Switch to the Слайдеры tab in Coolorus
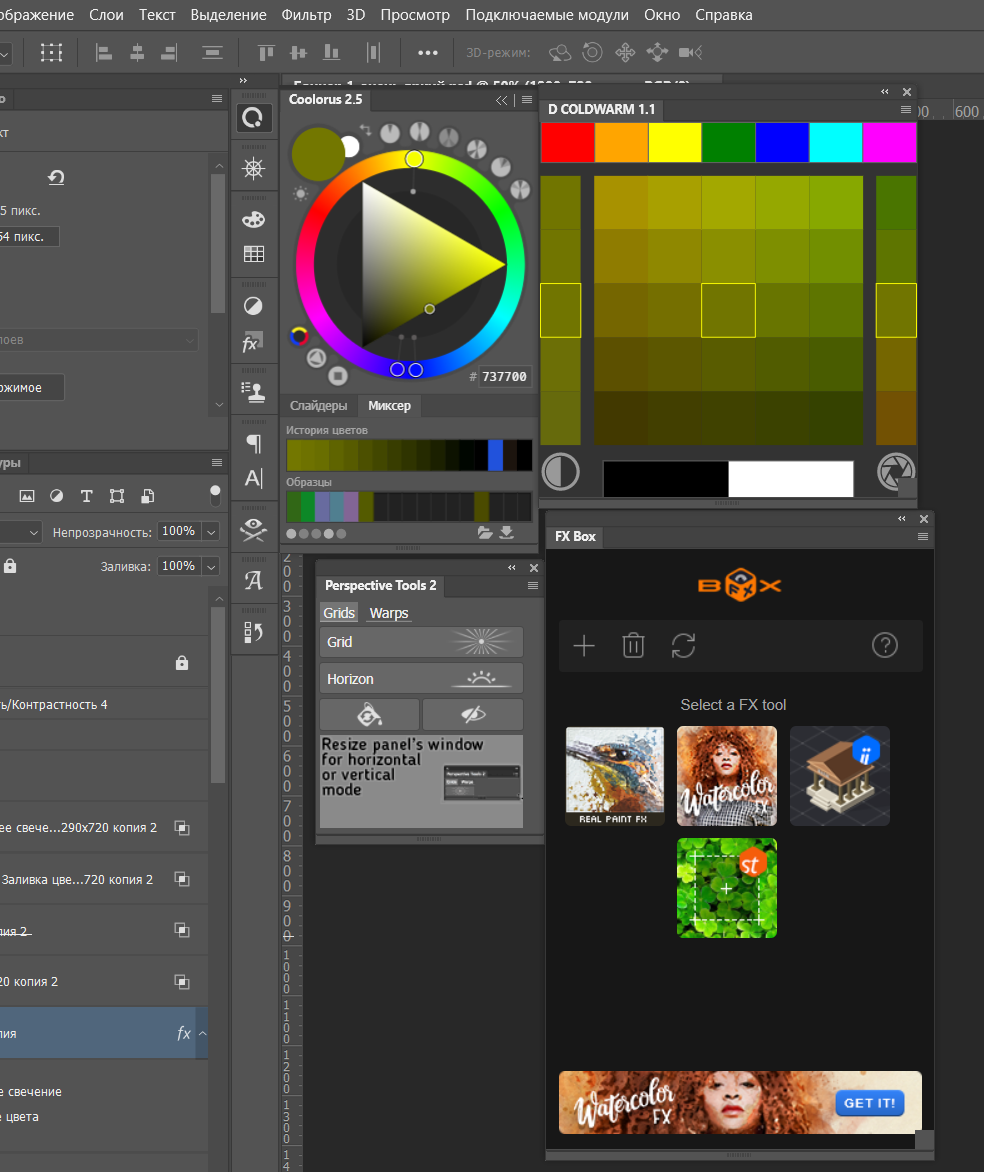 pos(318,405)
